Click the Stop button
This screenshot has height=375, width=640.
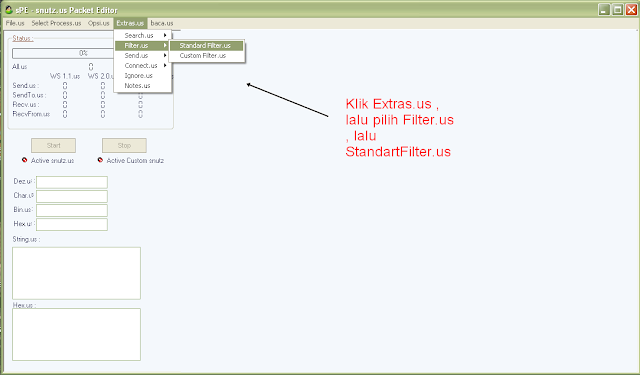124,145
